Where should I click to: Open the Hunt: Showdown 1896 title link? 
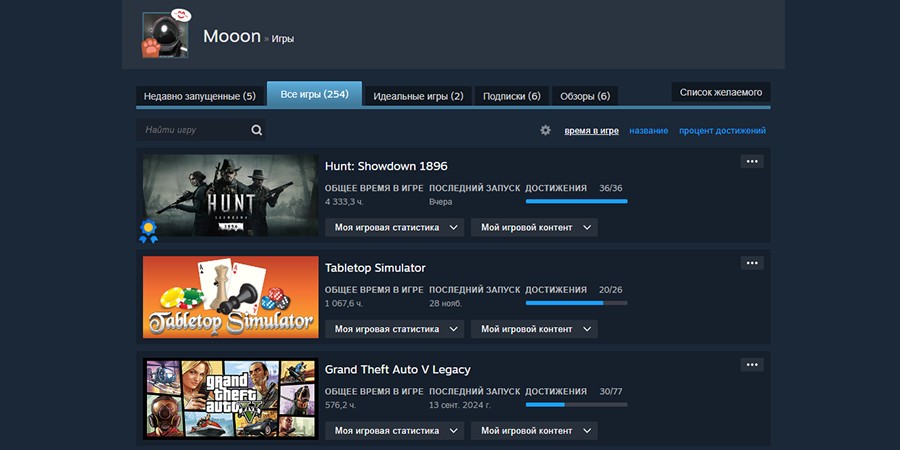(386, 166)
